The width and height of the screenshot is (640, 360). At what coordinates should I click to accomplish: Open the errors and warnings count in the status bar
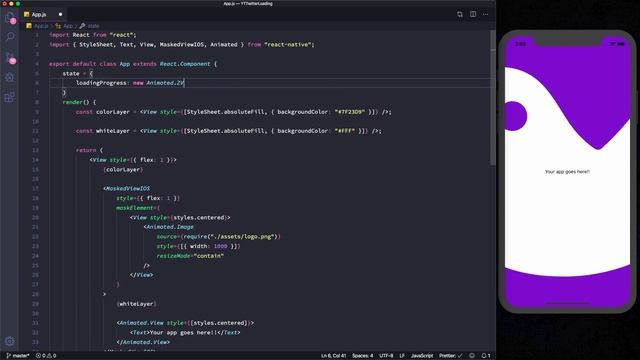click(46, 356)
